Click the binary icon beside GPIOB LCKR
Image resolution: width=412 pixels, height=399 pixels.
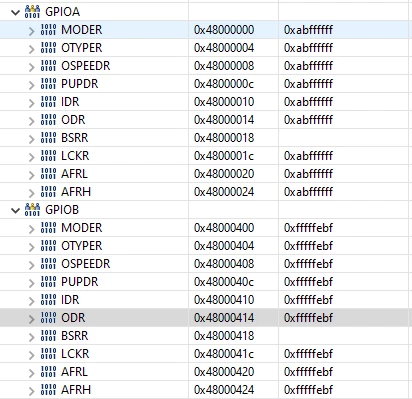tap(48, 354)
